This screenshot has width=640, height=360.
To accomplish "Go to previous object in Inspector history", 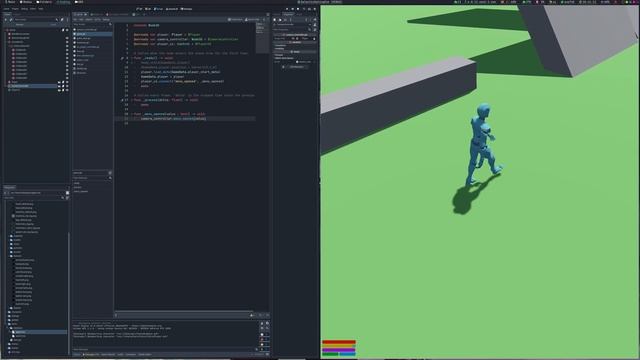I will (x=307, y=20).
